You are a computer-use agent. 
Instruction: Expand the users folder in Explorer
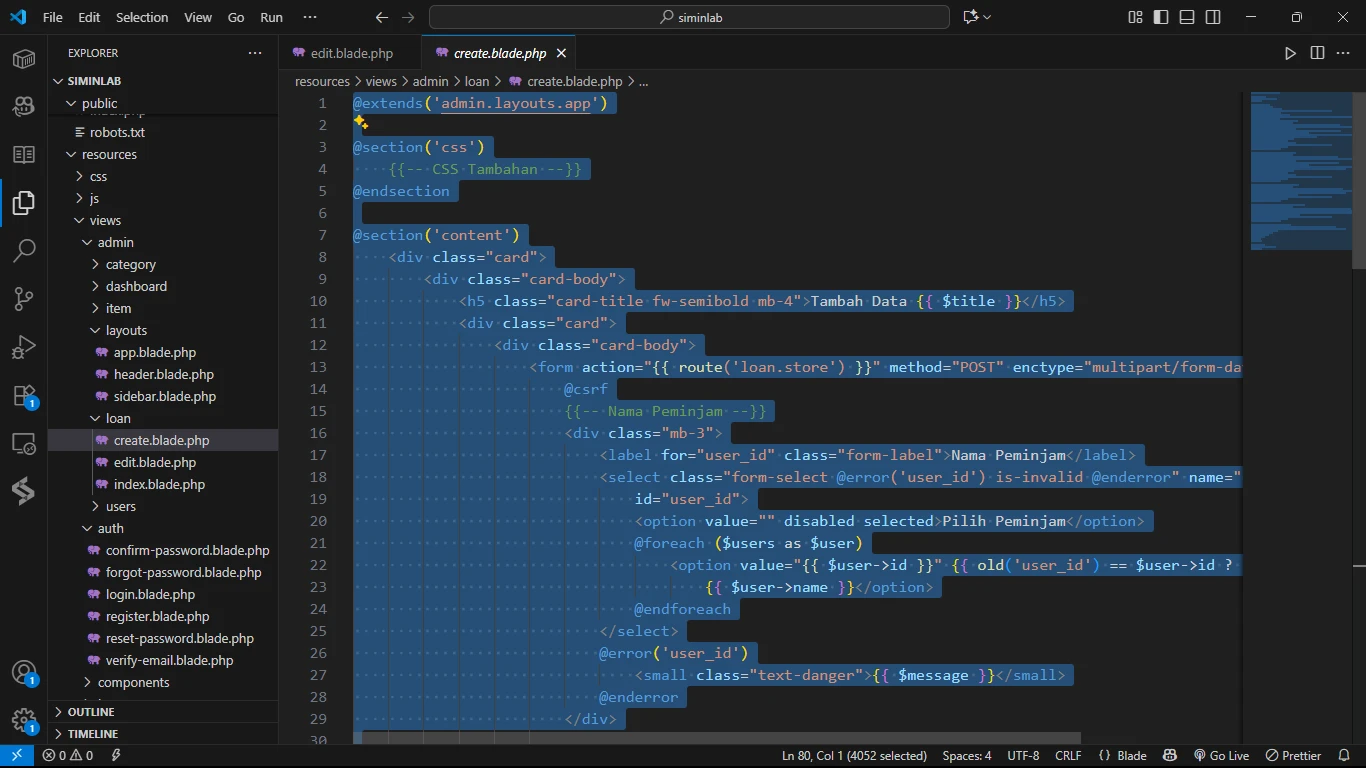click(120, 506)
